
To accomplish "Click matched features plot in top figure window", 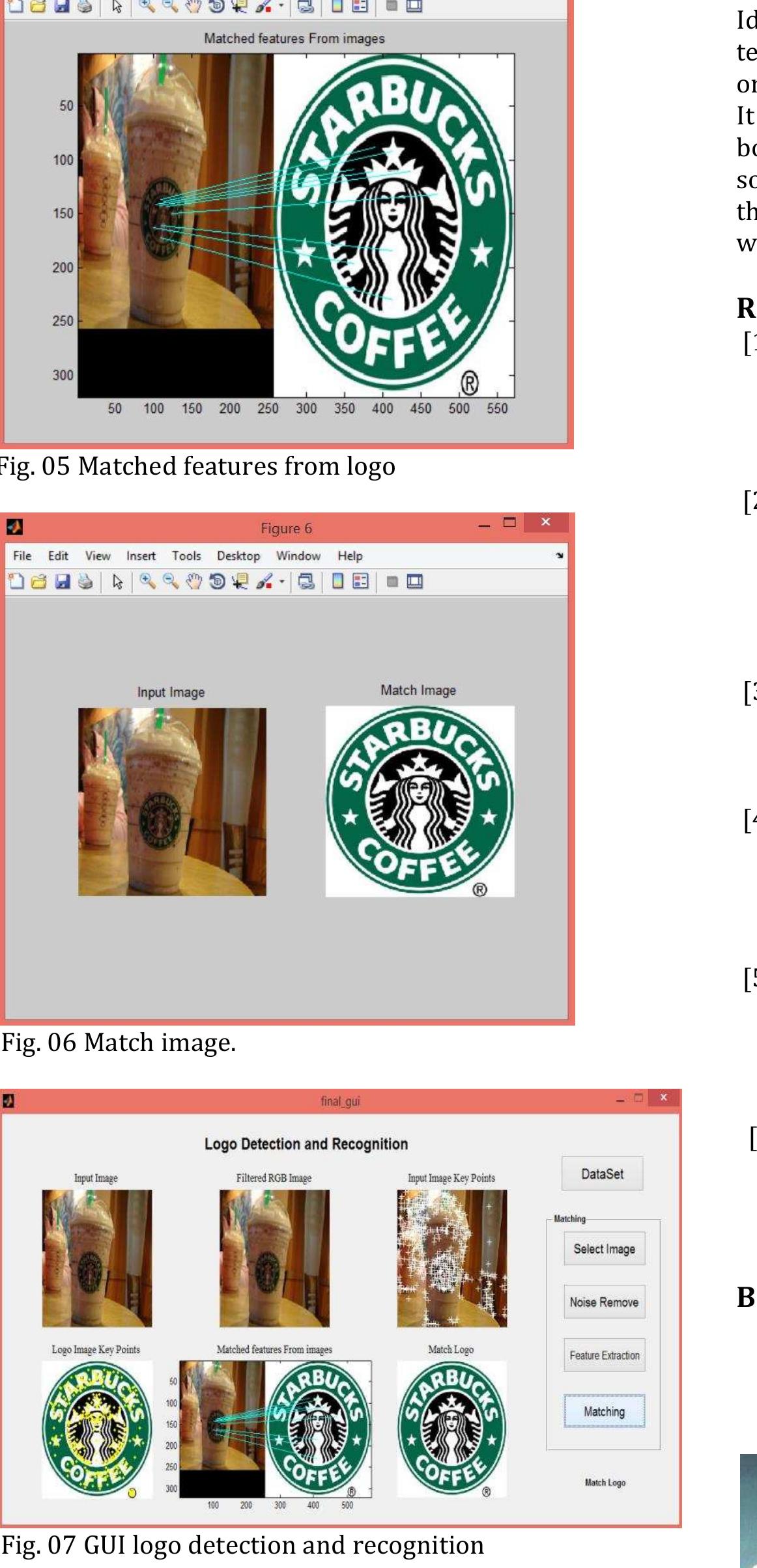I will 296,225.
